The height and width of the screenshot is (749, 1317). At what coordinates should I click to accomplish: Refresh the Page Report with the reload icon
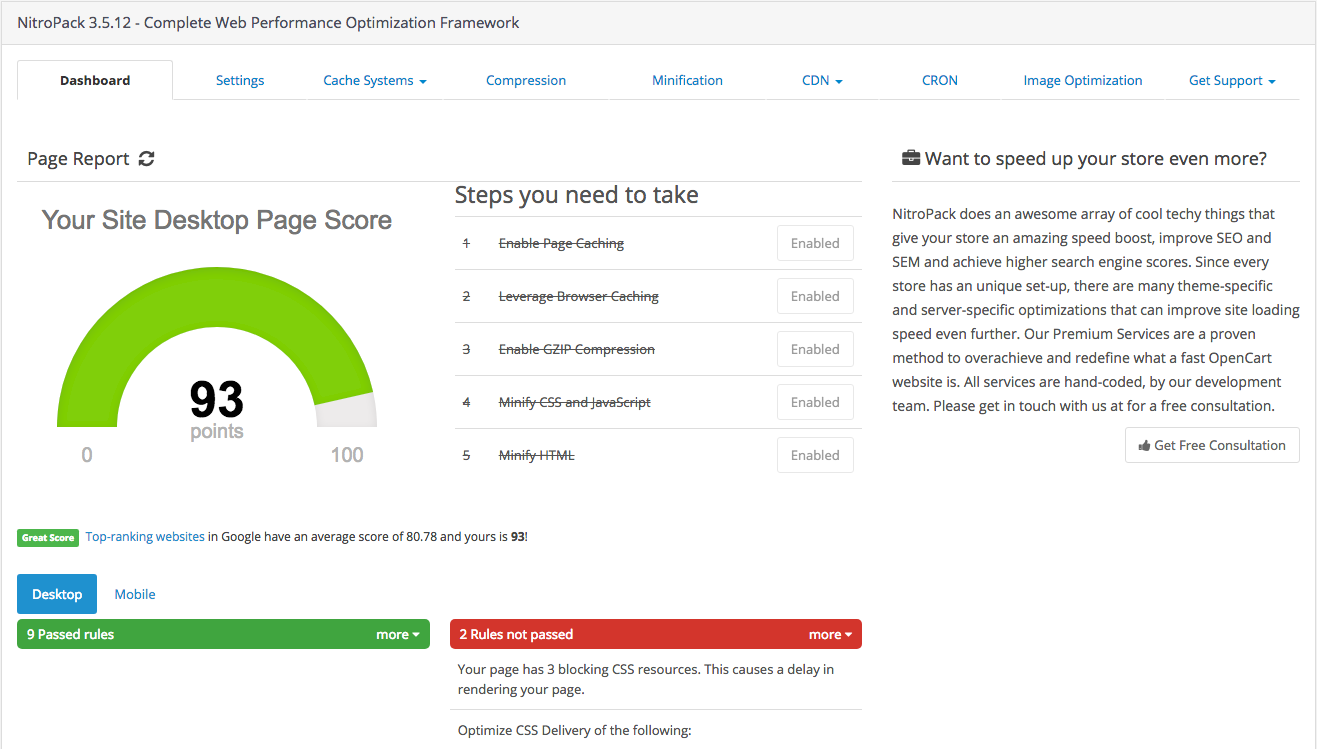pyautogui.click(x=146, y=159)
